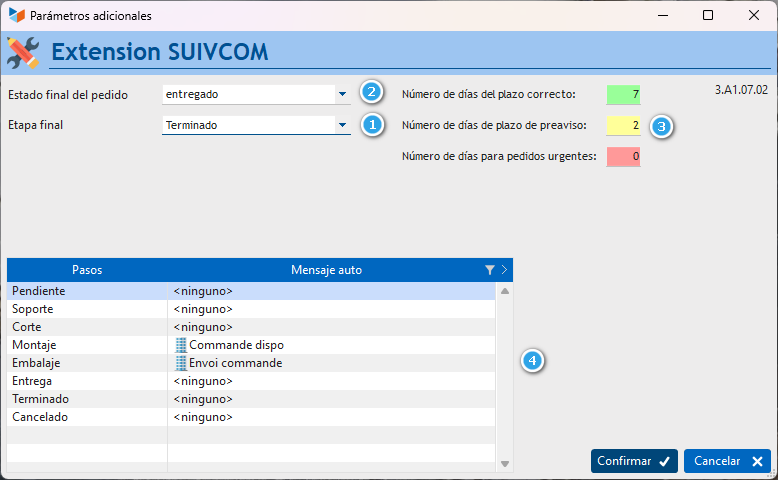Screen dimensions: 778x480
Task: Confirm the additional parameters
Action: pyautogui.click(x=634, y=461)
